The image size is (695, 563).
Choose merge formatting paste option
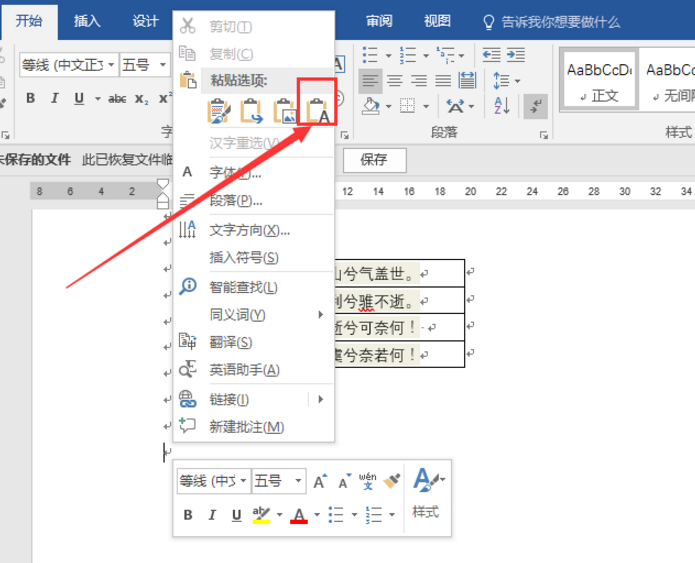click(251, 111)
